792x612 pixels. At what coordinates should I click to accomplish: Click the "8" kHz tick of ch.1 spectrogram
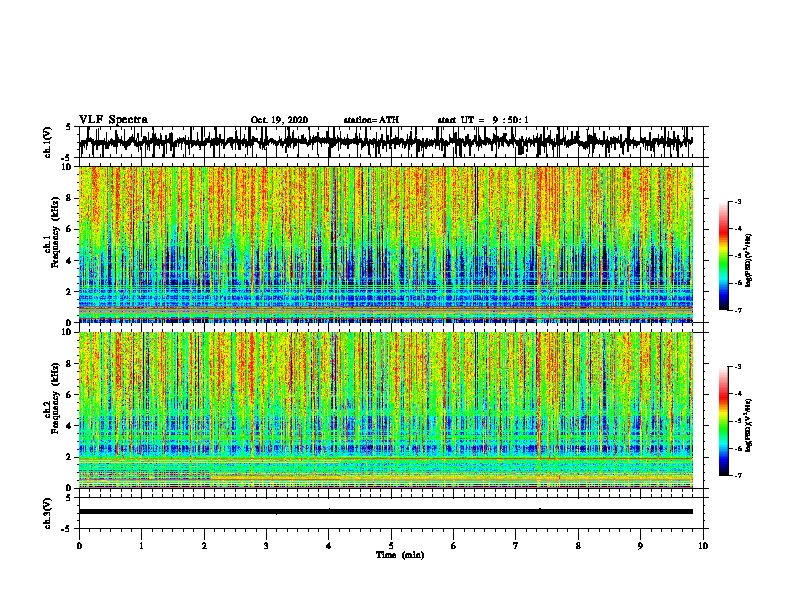coord(70,198)
